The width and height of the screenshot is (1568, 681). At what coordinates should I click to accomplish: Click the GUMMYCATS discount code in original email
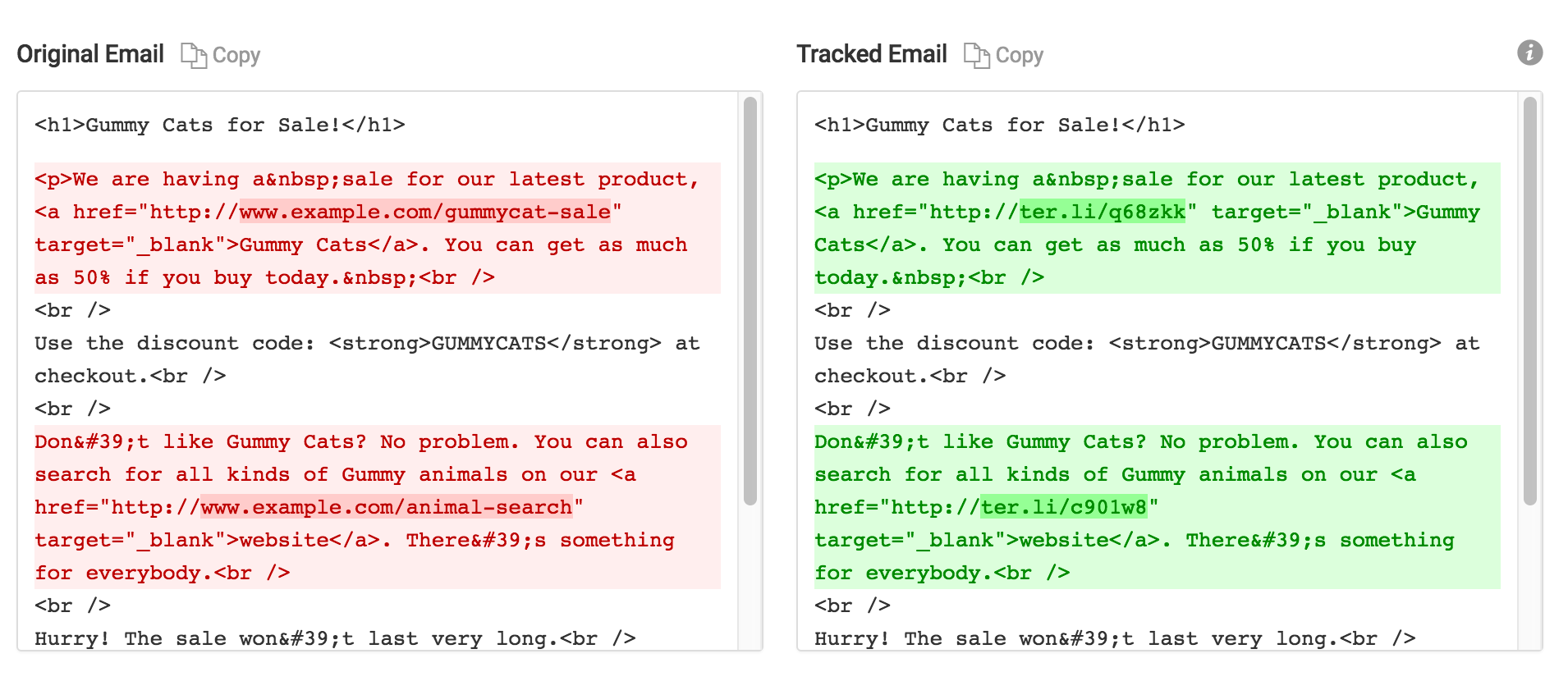click(x=488, y=343)
